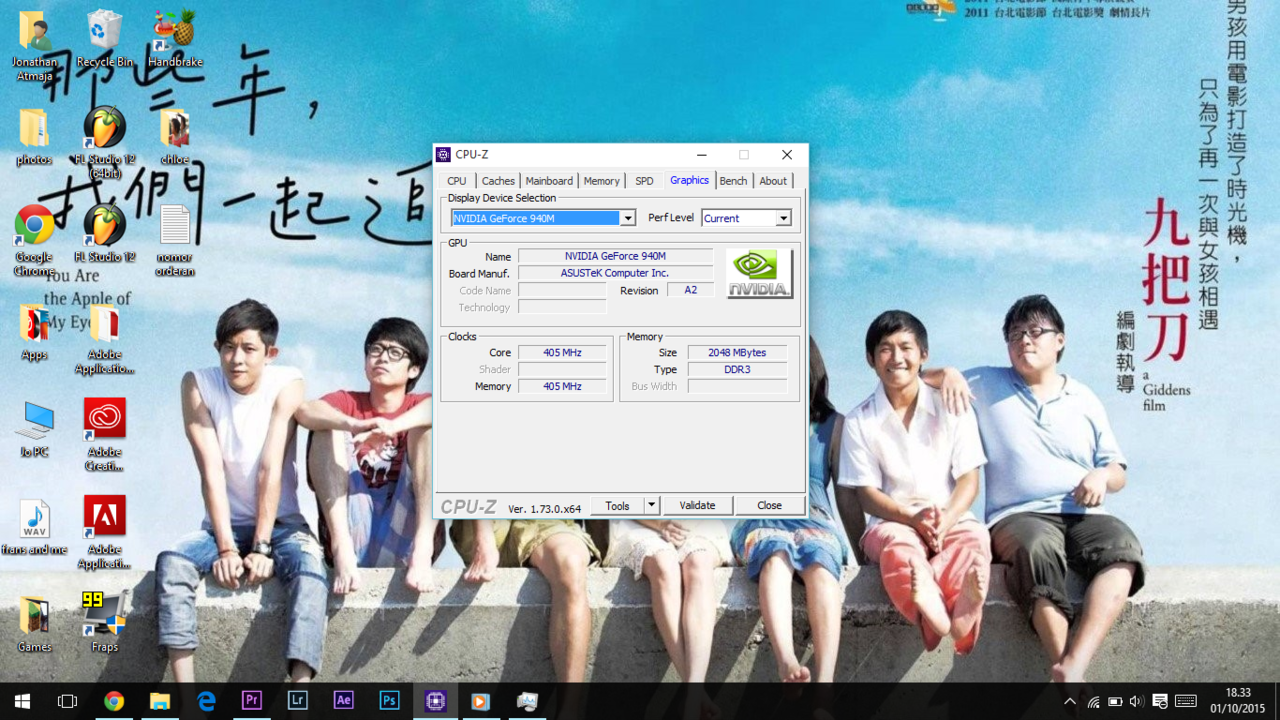Open the frans and me WAV file
The height and width of the screenshot is (720, 1280).
tap(34, 527)
